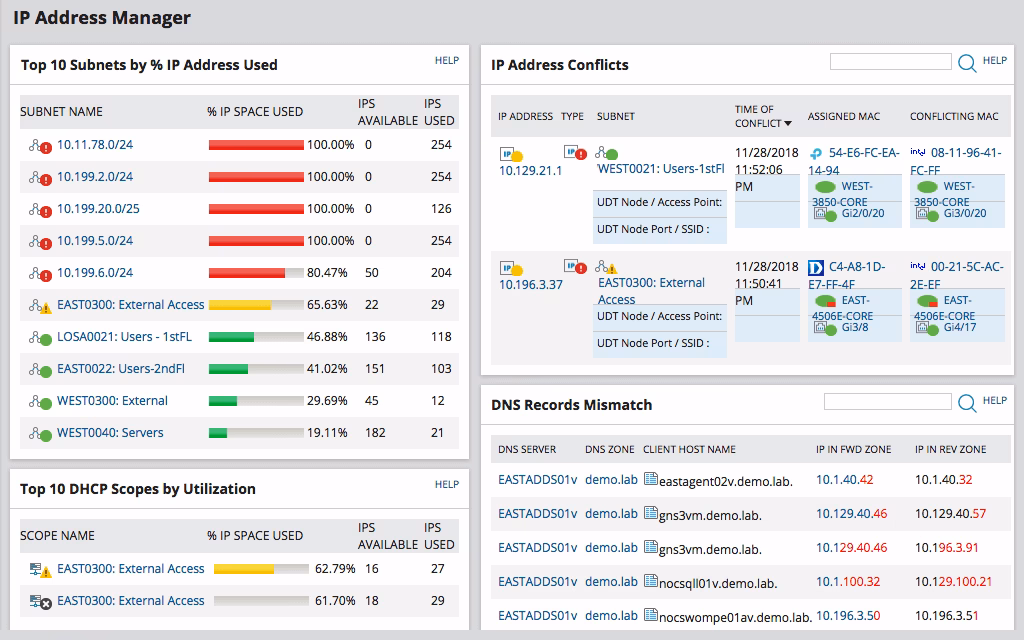
Task: Click the green node status icon beside WEST-3850-CORE
Action: (x=823, y=187)
